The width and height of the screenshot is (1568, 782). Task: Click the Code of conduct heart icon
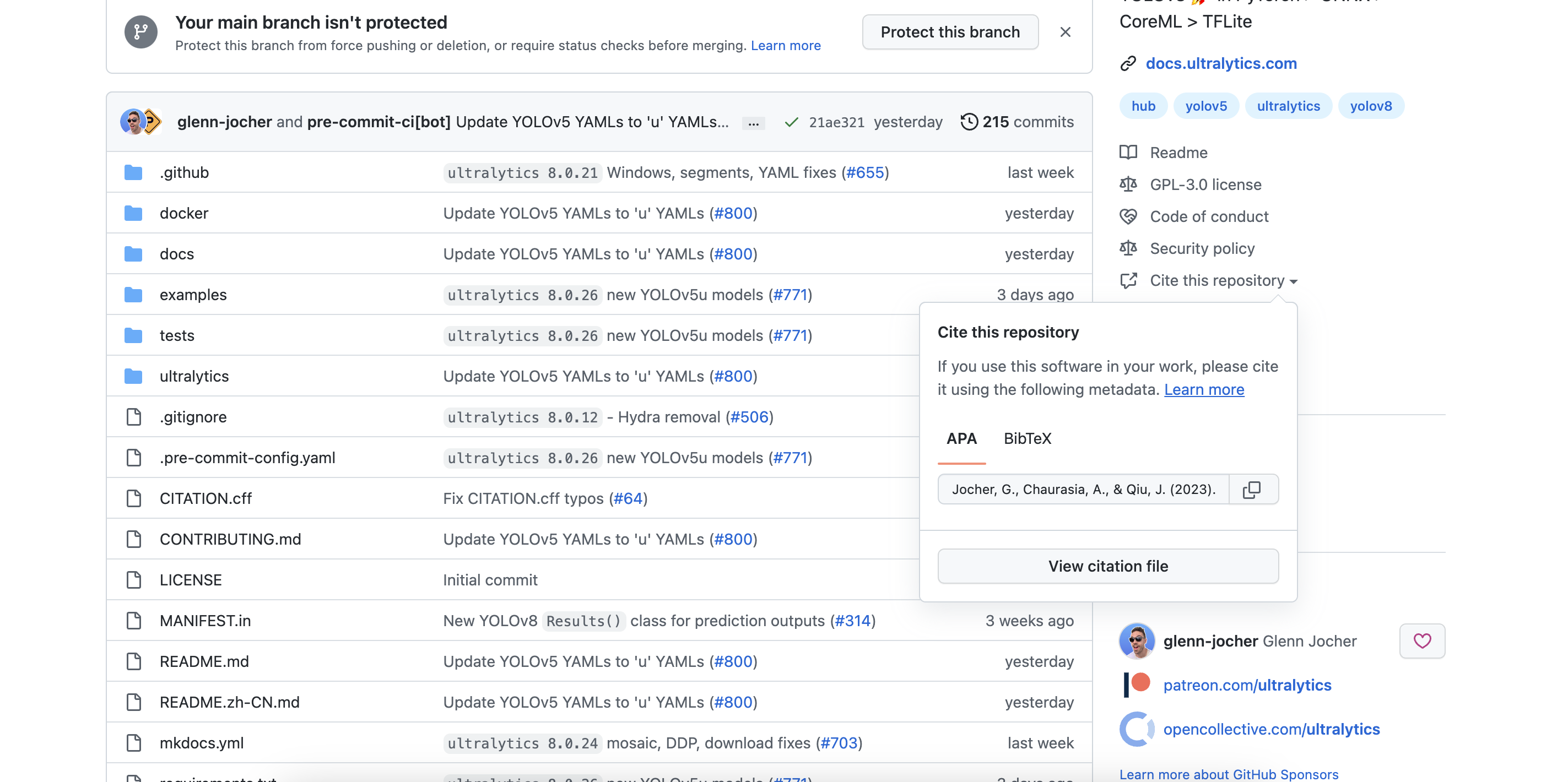point(1128,216)
